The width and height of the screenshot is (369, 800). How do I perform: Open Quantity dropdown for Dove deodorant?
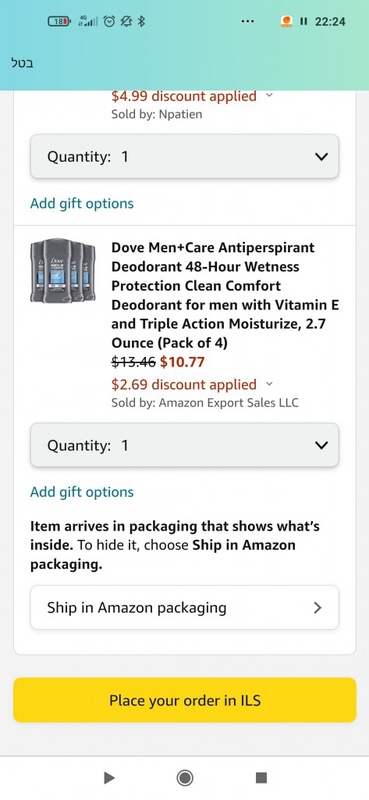[184, 445]
